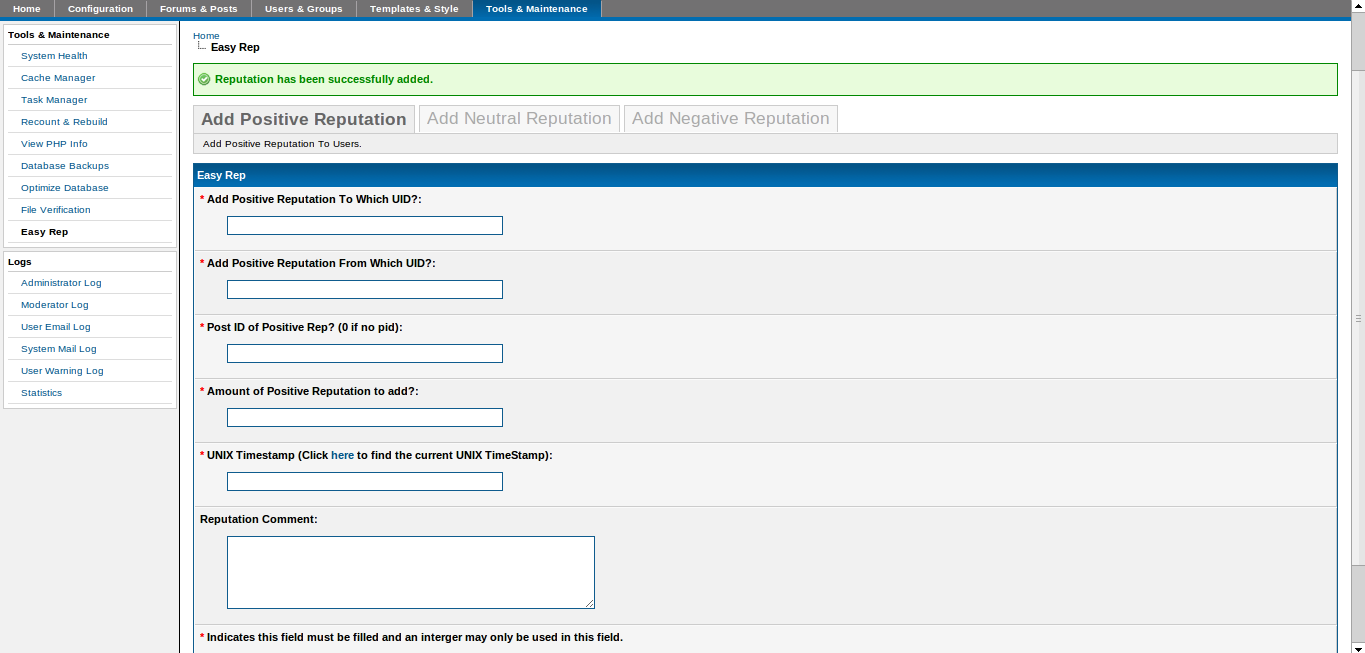Open the Configuration top menu tab
1365x653 pixels.
(x=100, y=9)
